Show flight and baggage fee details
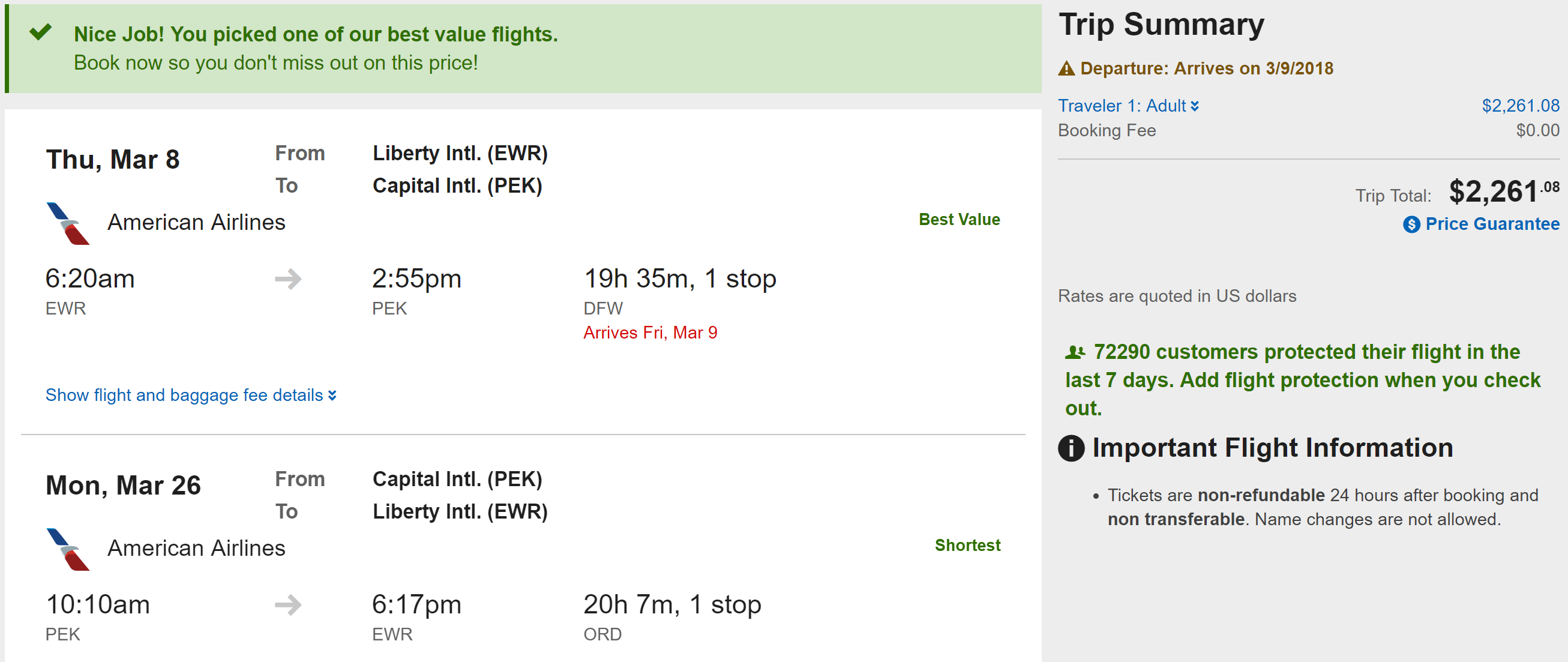This screenshot has width=1568, height=662. pyautogui.click(x=190, y=396)
